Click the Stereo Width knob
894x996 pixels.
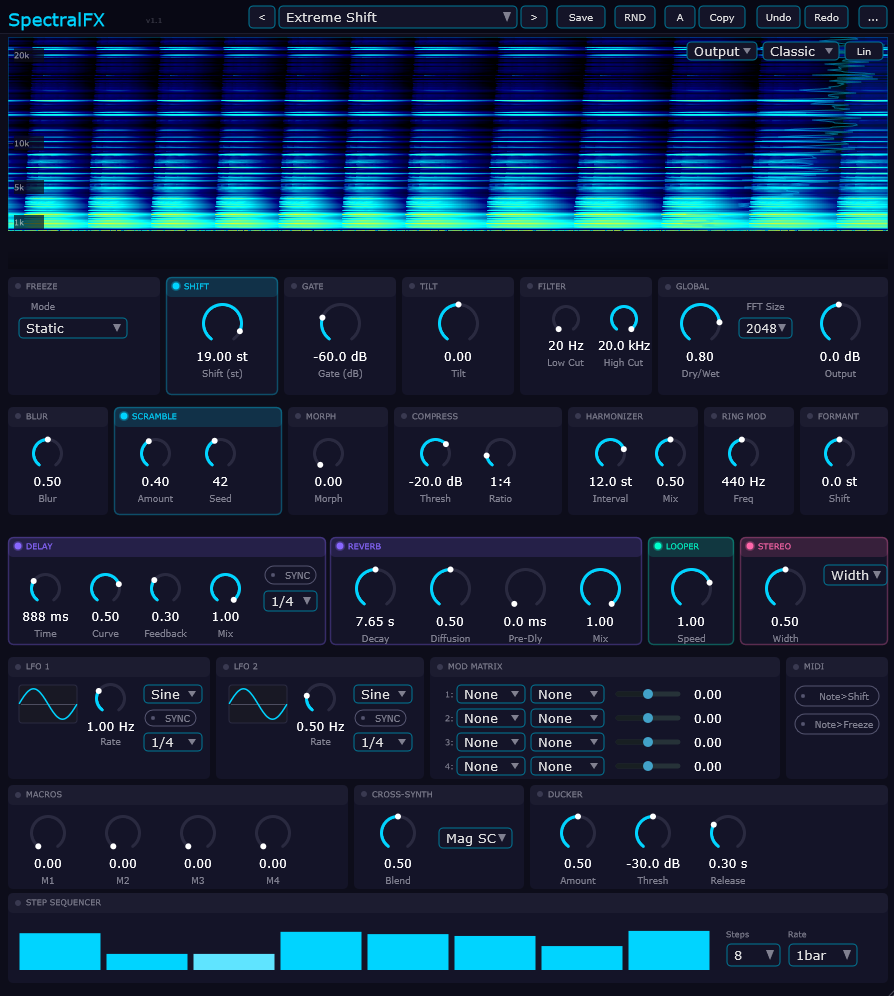[x=785, y=588]
